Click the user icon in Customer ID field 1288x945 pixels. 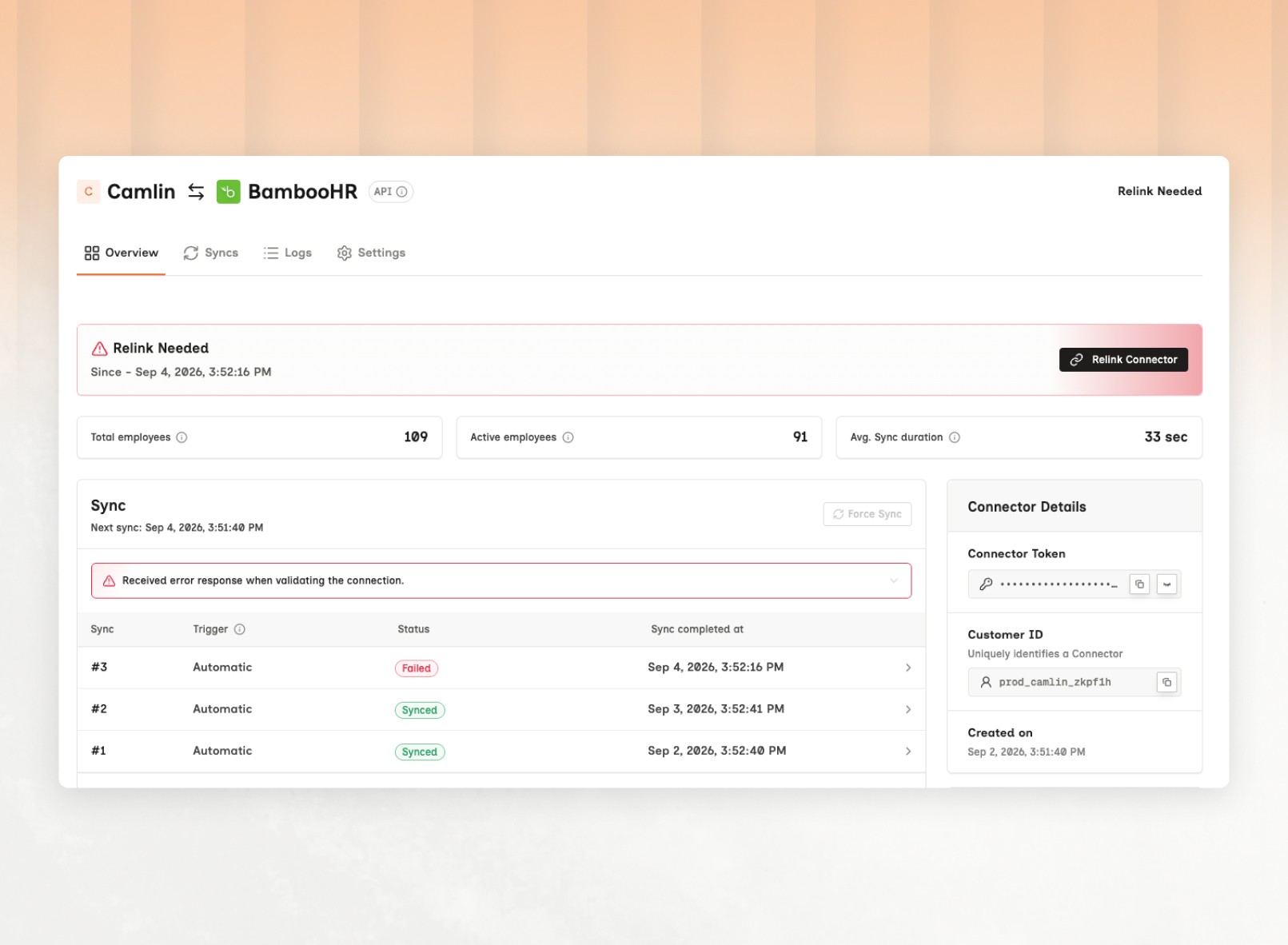[x=986, y=682]
